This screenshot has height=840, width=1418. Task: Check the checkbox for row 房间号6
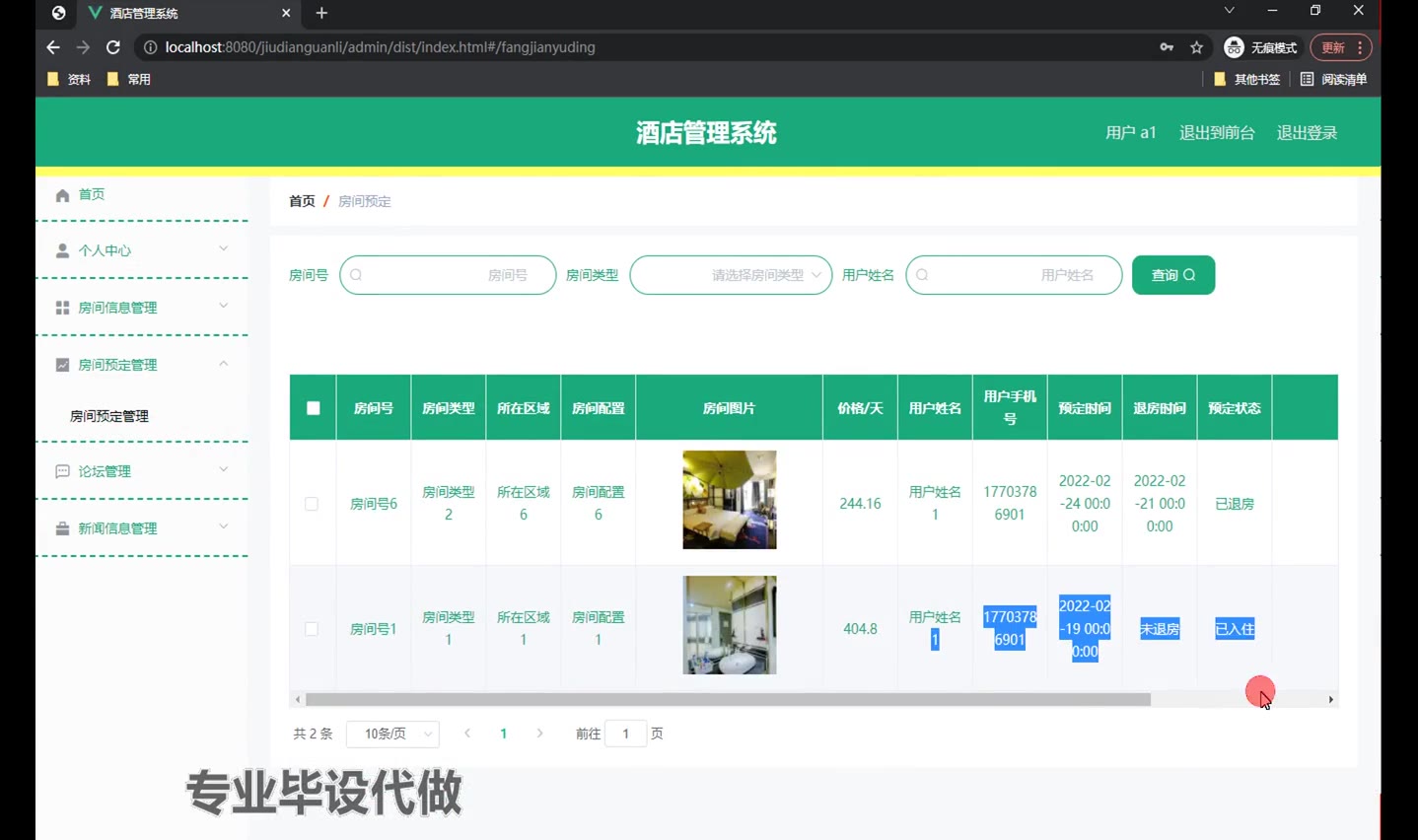pyautogui.click(x=312, y=504)
